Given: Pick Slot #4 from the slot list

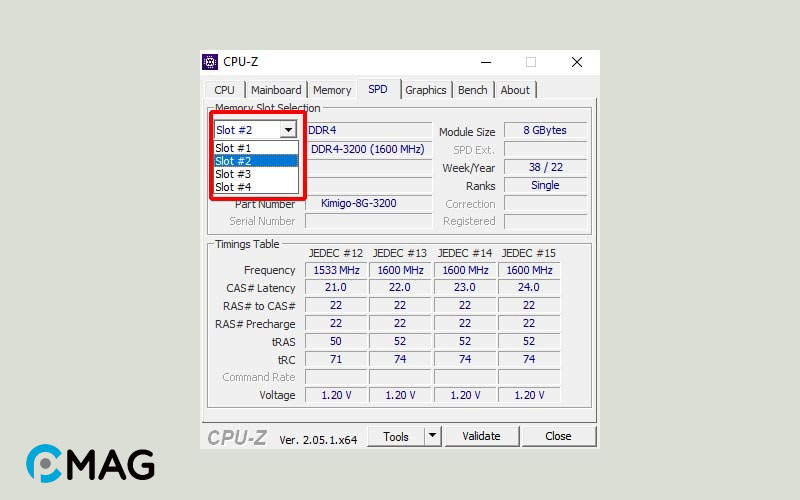Looking at the screenshot, I should pos(256,187).
